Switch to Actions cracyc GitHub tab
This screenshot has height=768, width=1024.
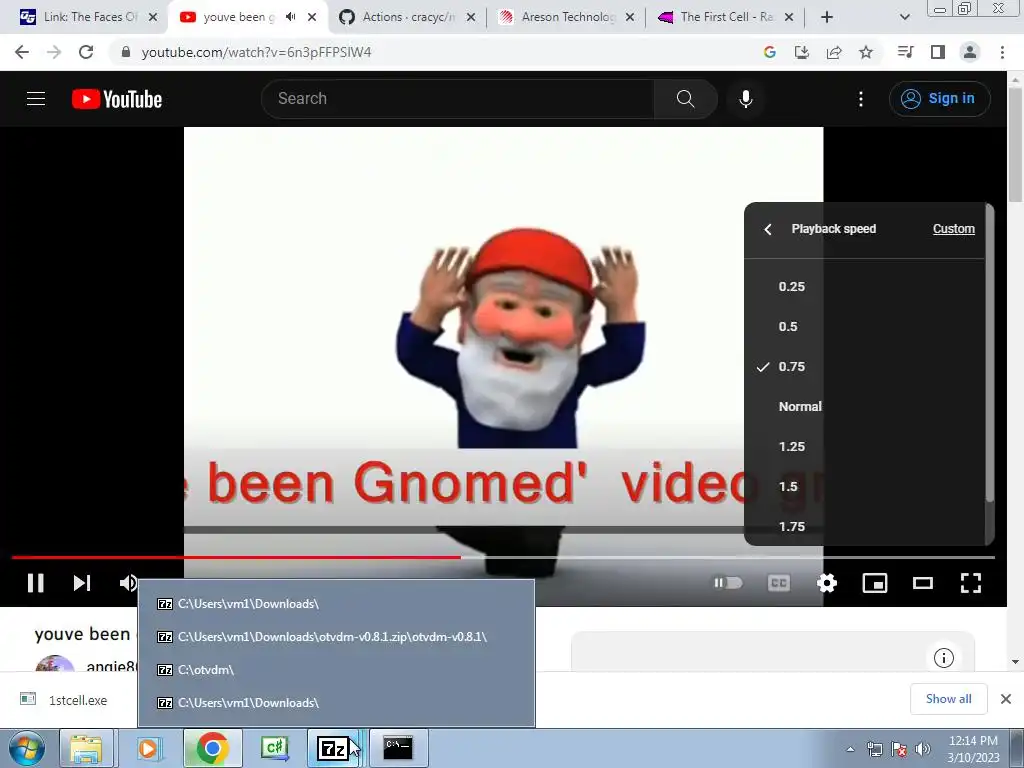tap(408, 17)
